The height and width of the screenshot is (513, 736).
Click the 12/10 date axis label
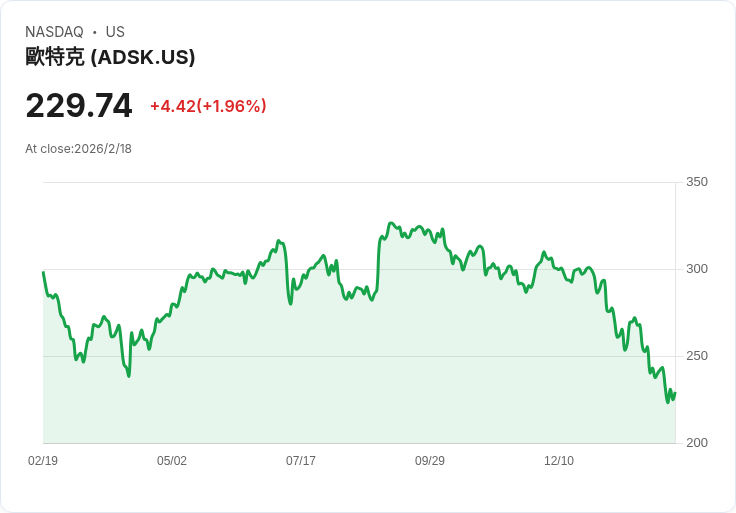pyautogui.click(x=559, y=460)
